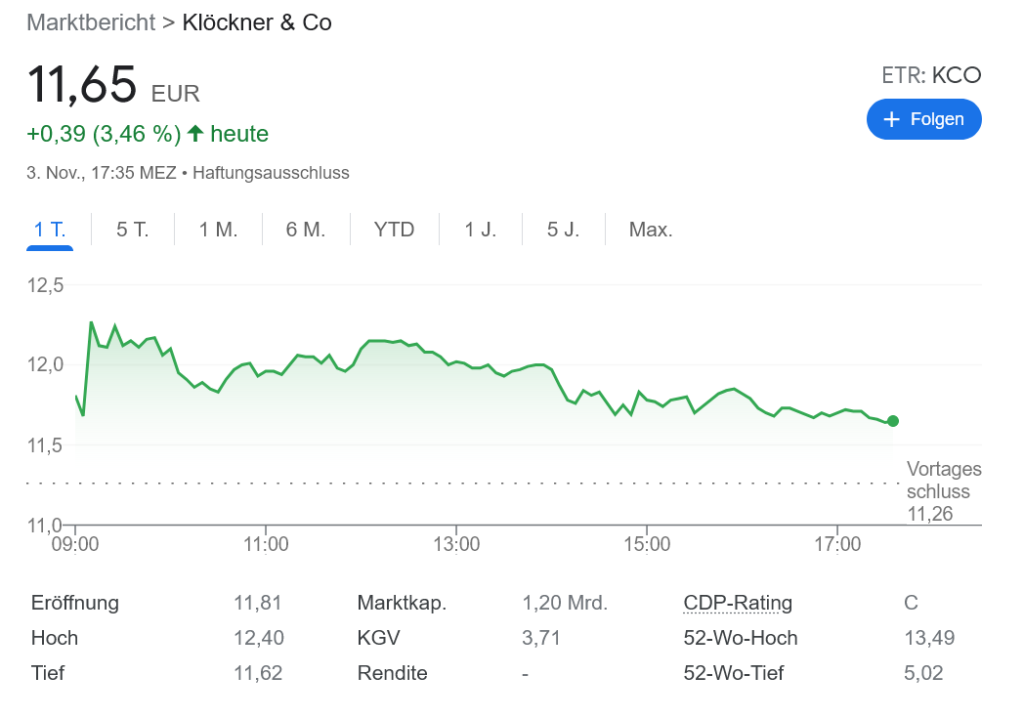The image size is (1024, 718).
Task: Switch to the 1 M. time range tab
Action: [217, 229]
